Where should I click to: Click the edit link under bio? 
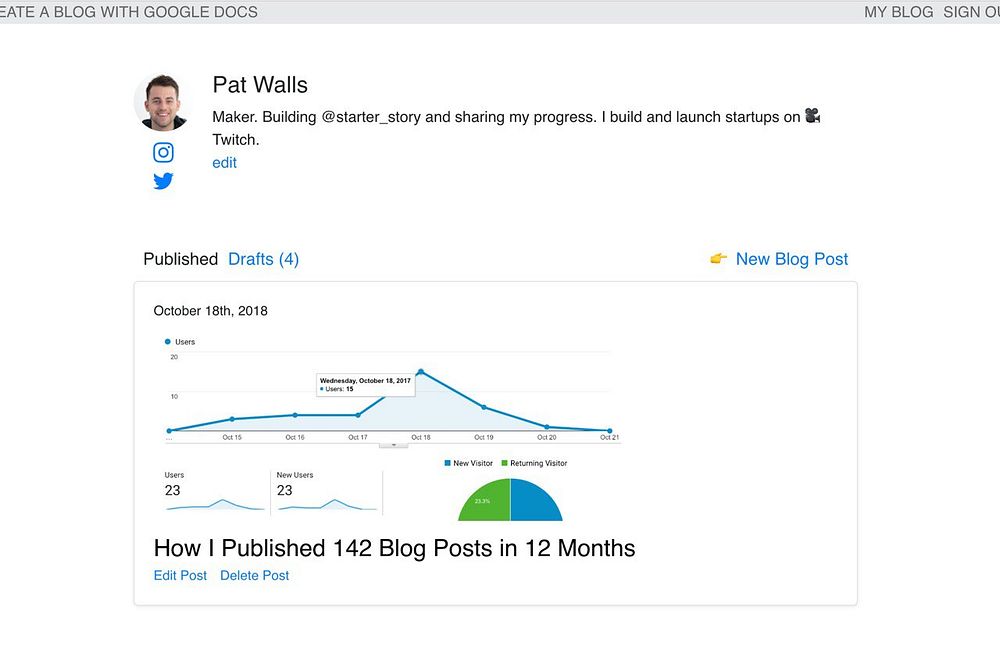[224, 163]
